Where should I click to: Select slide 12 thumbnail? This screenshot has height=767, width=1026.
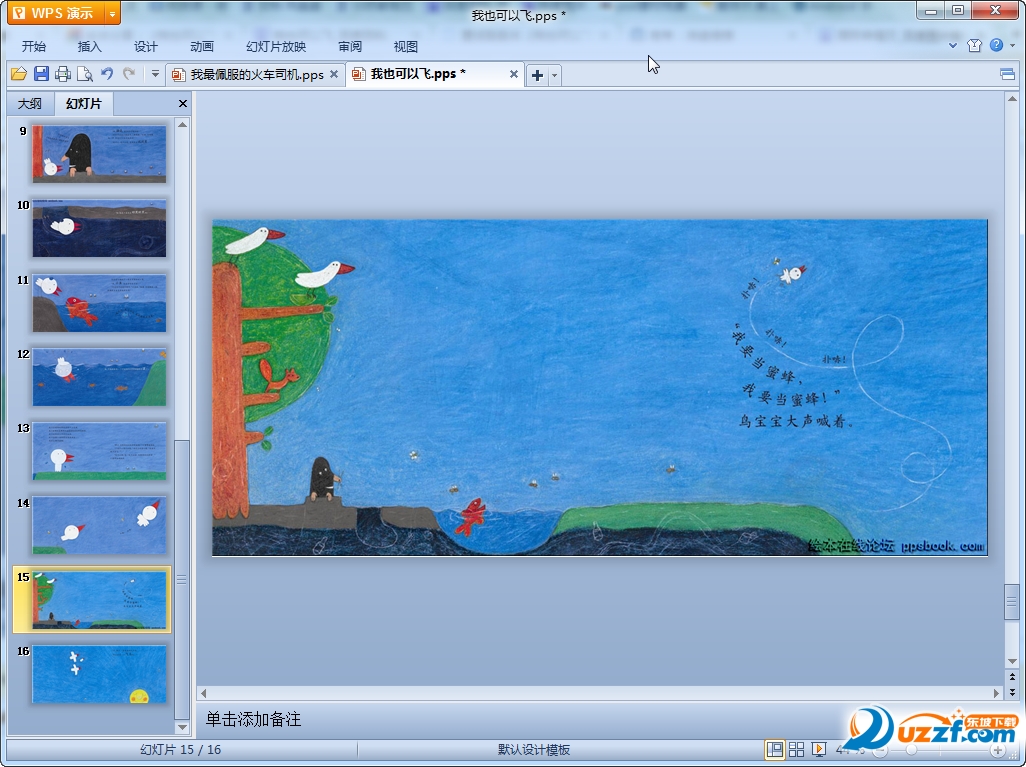[99, 377]
